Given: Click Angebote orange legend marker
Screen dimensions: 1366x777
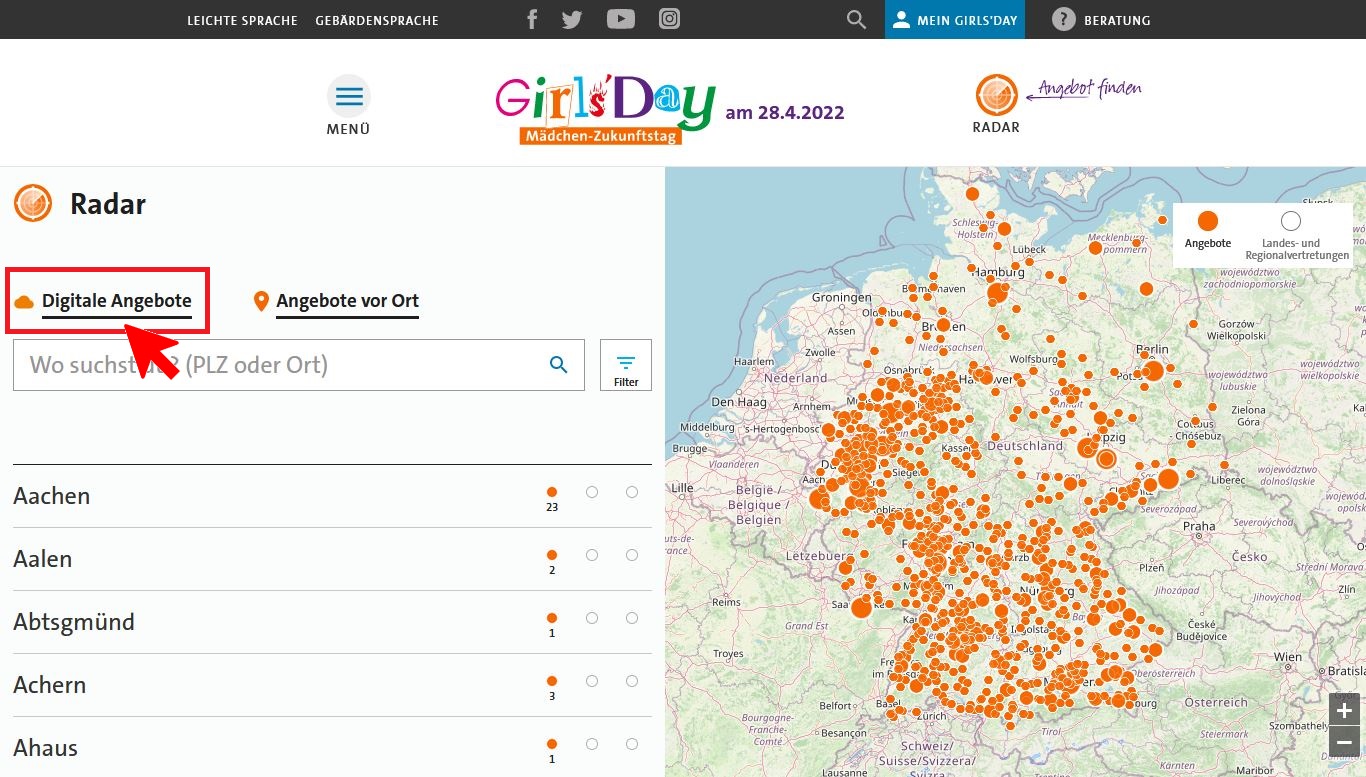Looking at the screenshot, I should 1208,221.
